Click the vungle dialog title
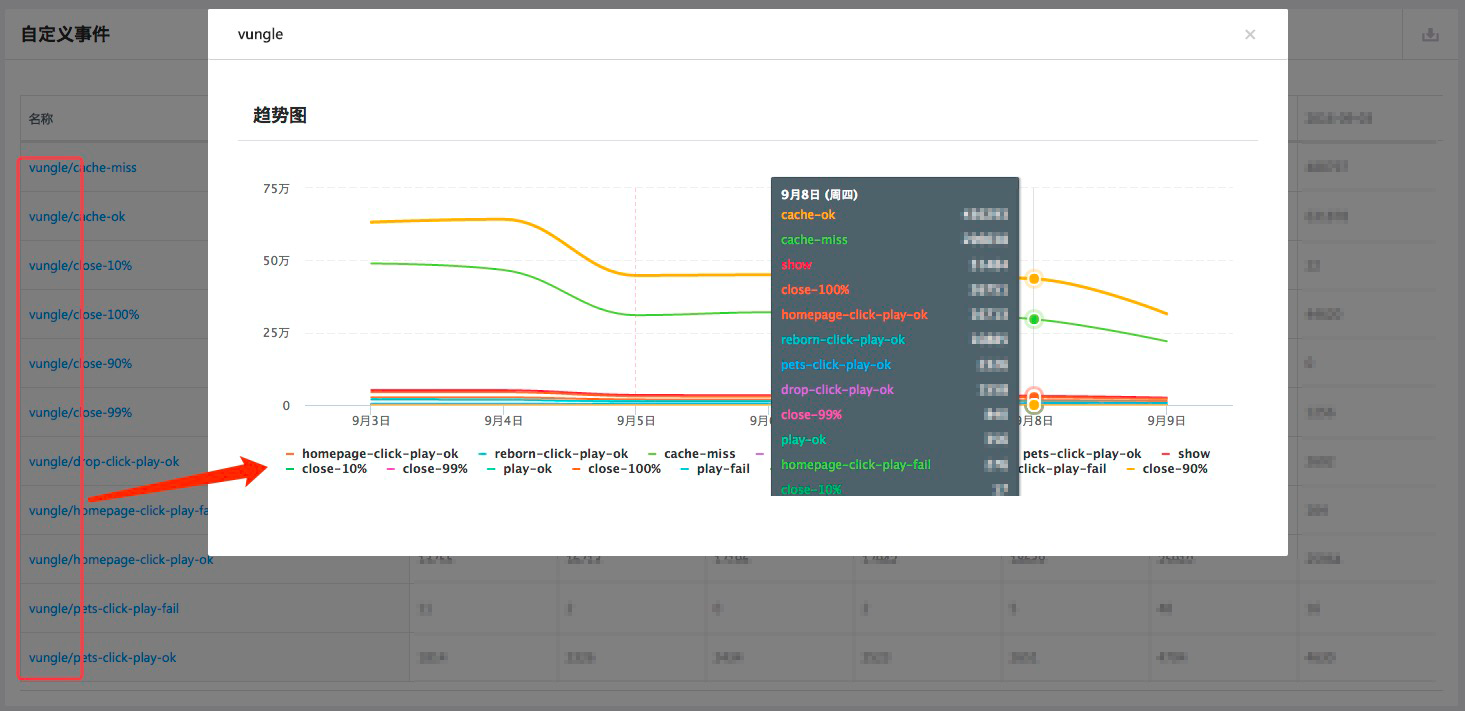1465x711 pixels. tap(260, 35)
